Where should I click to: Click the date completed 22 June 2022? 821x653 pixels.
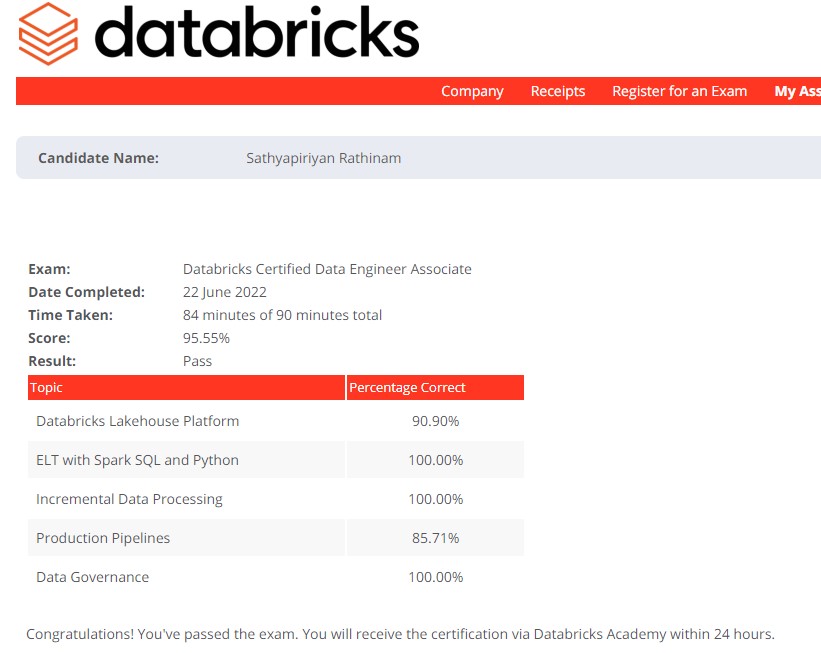224,292
